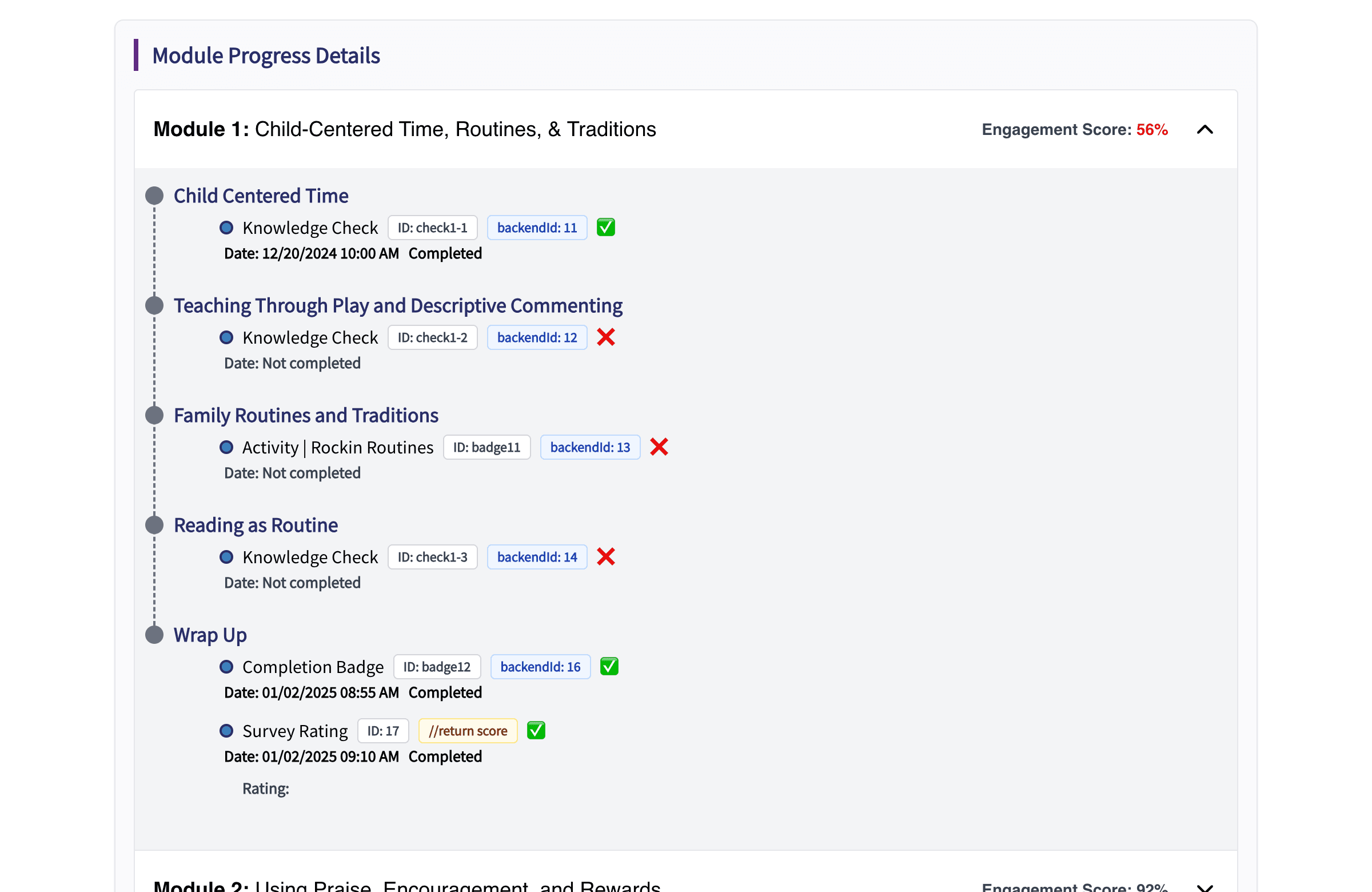Click the blue bullet beside Survey Rating
1372x892 pixels.
click(226, 731)
